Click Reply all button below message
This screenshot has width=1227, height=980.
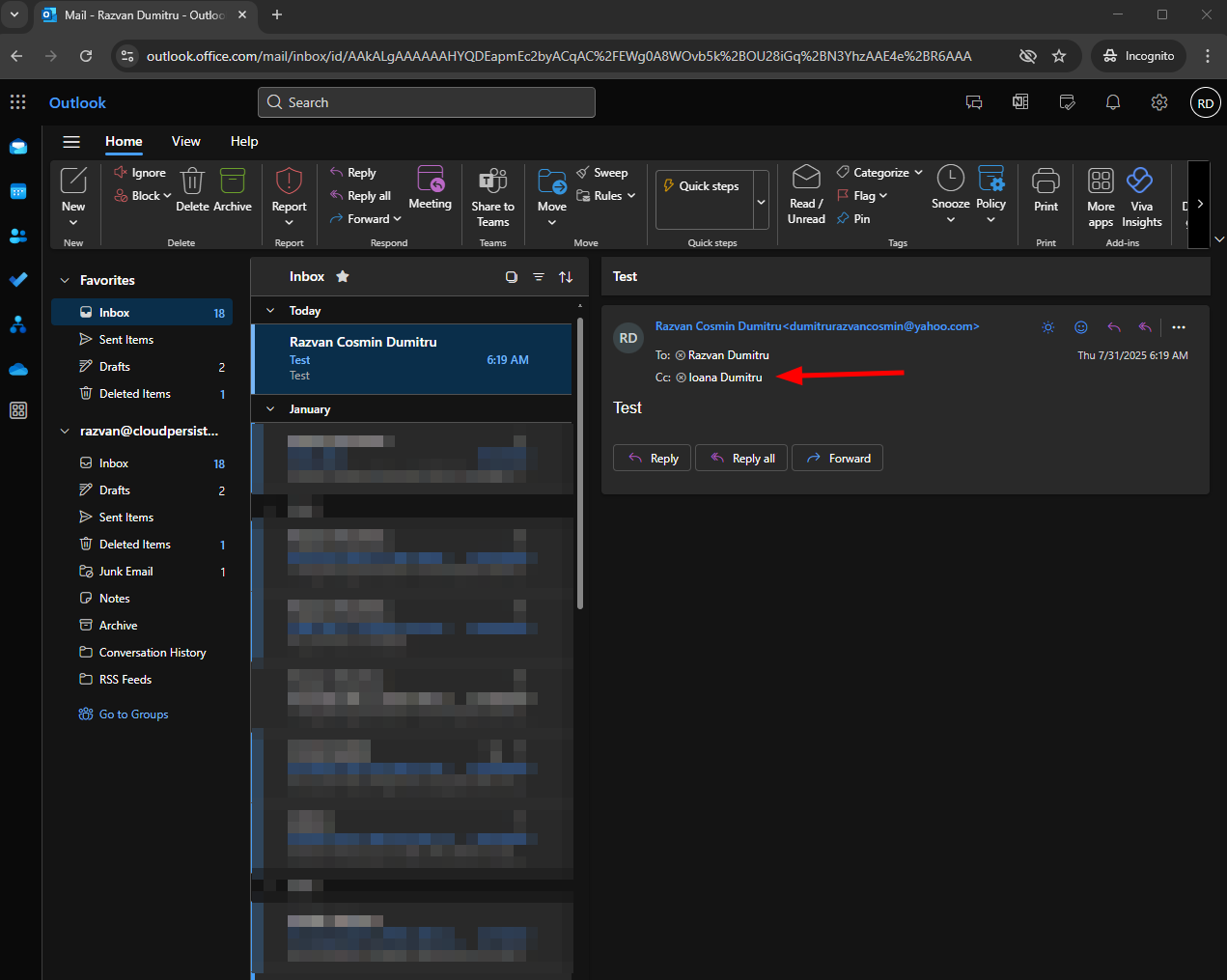[742, 459]
